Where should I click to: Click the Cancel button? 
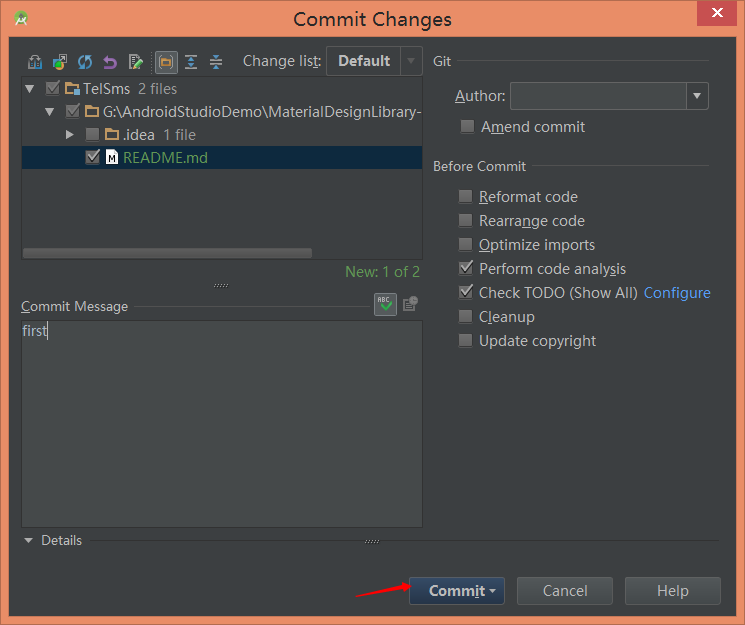click(x=565, y=591)
